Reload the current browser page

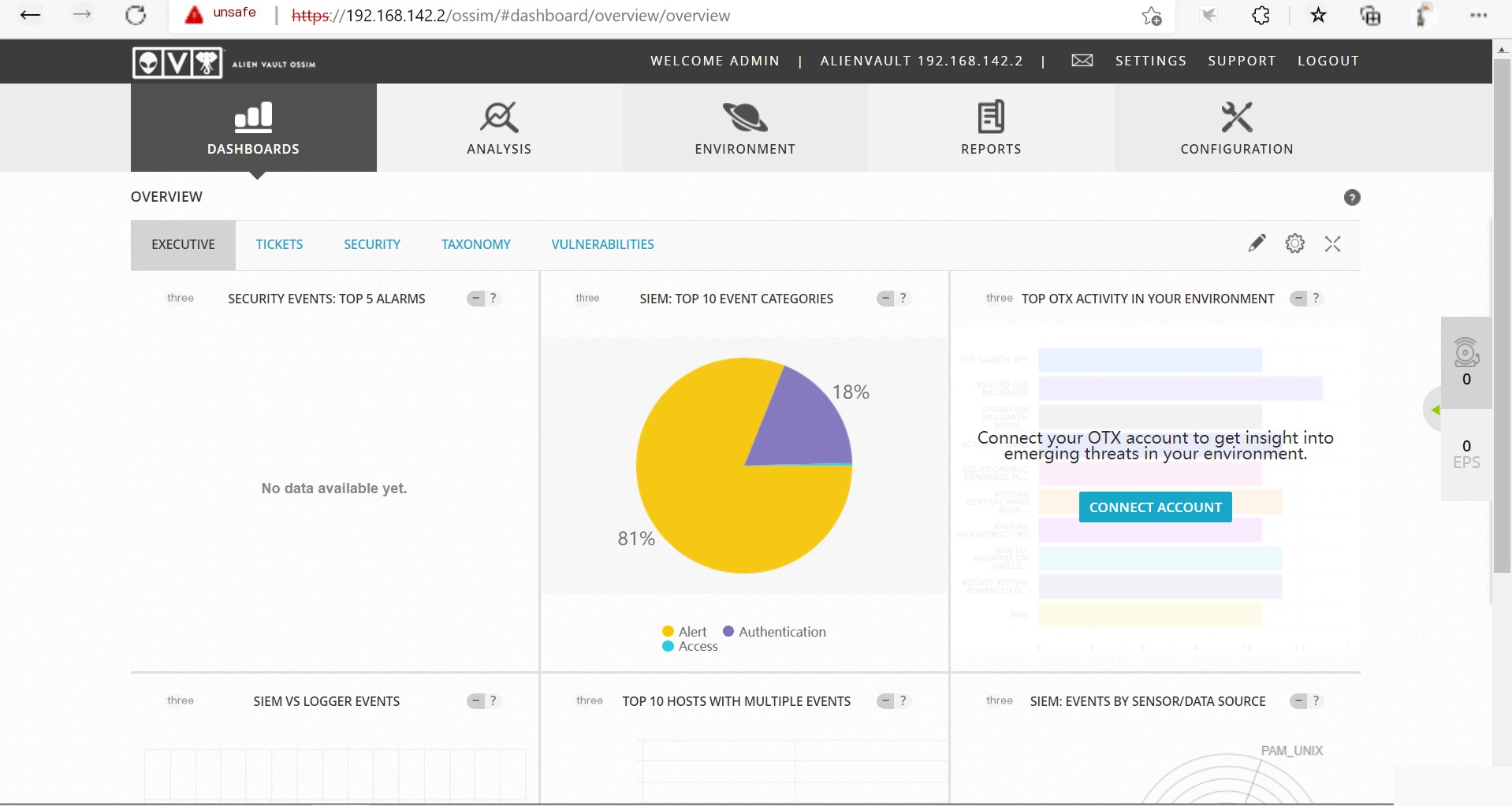[136, 15]
